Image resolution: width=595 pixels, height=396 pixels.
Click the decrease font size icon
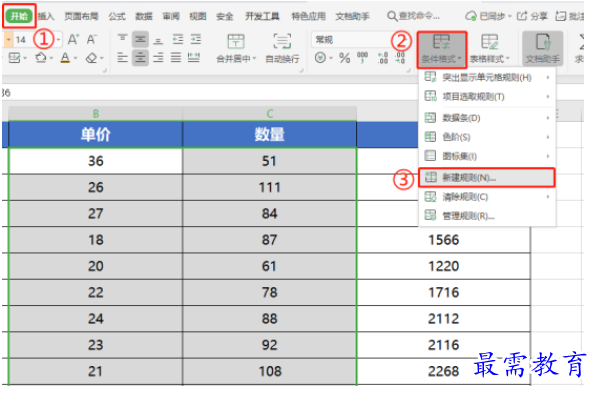tap(91, 39)
